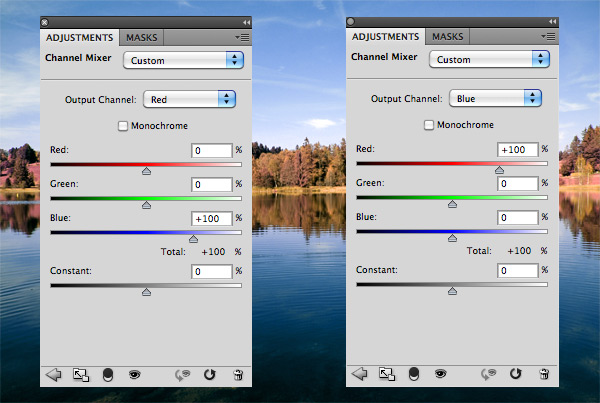
Task: Open Output Channel Blue dropdown
Action: tap(496, 98)
